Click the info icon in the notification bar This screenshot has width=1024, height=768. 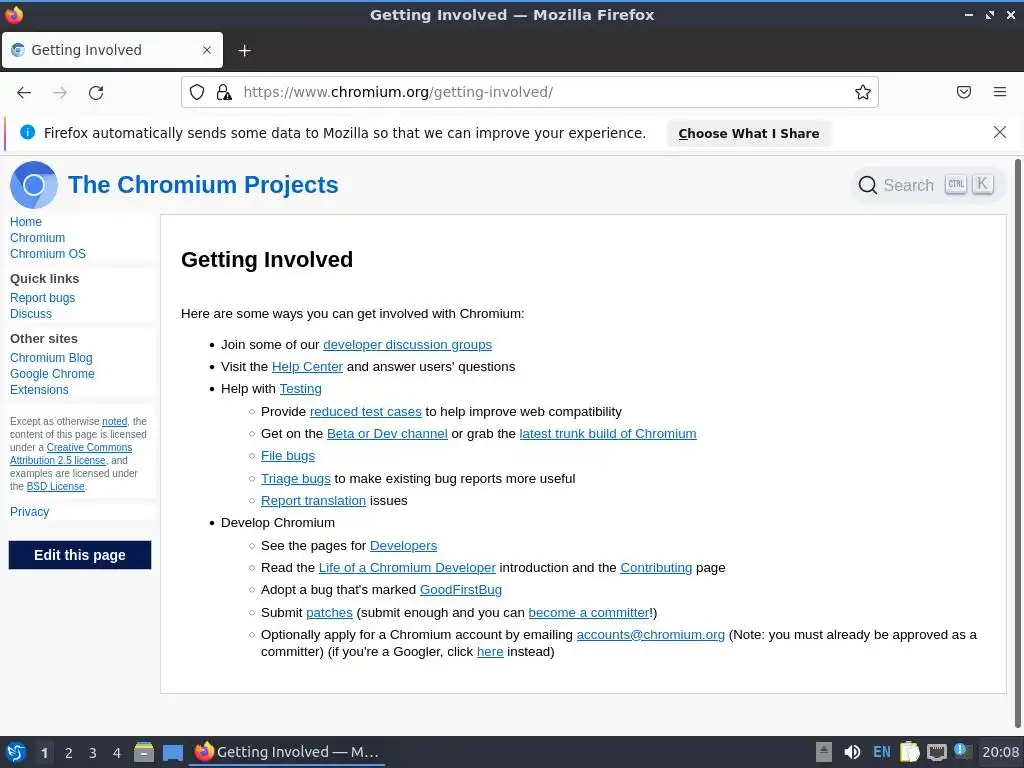coord(27,133)
